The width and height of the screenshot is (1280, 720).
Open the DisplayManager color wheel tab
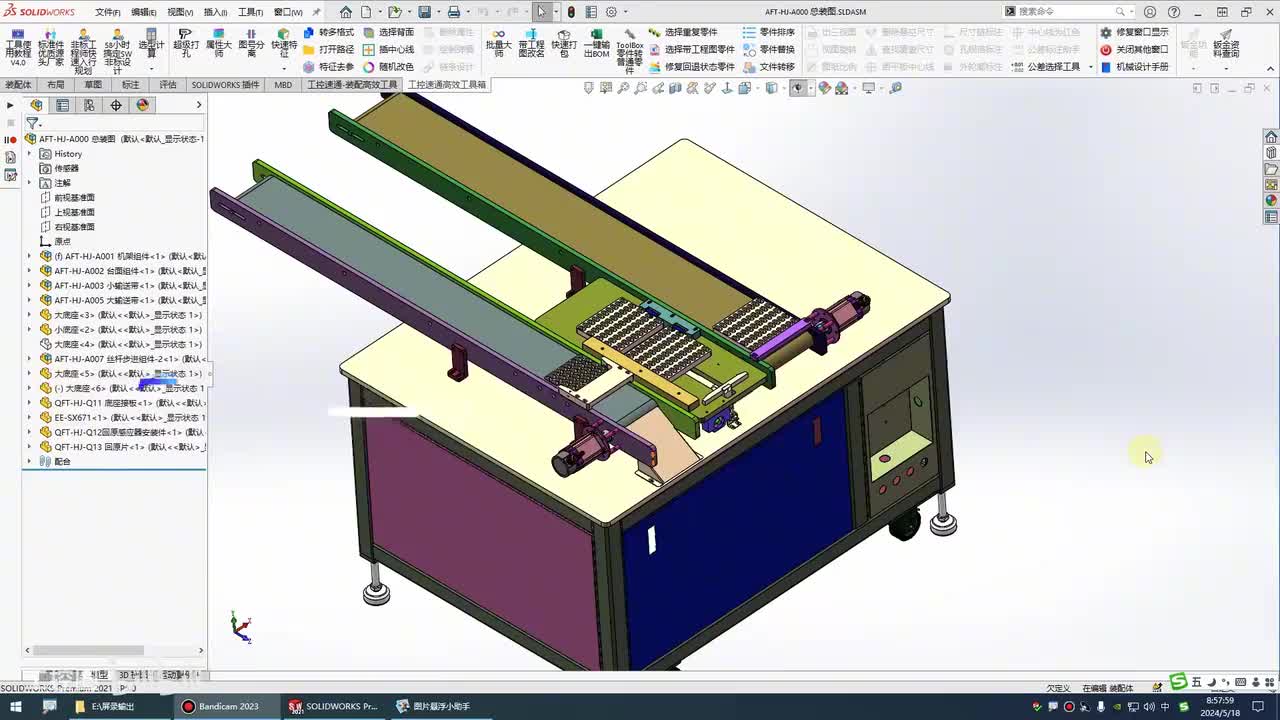(x=142, y=105)
